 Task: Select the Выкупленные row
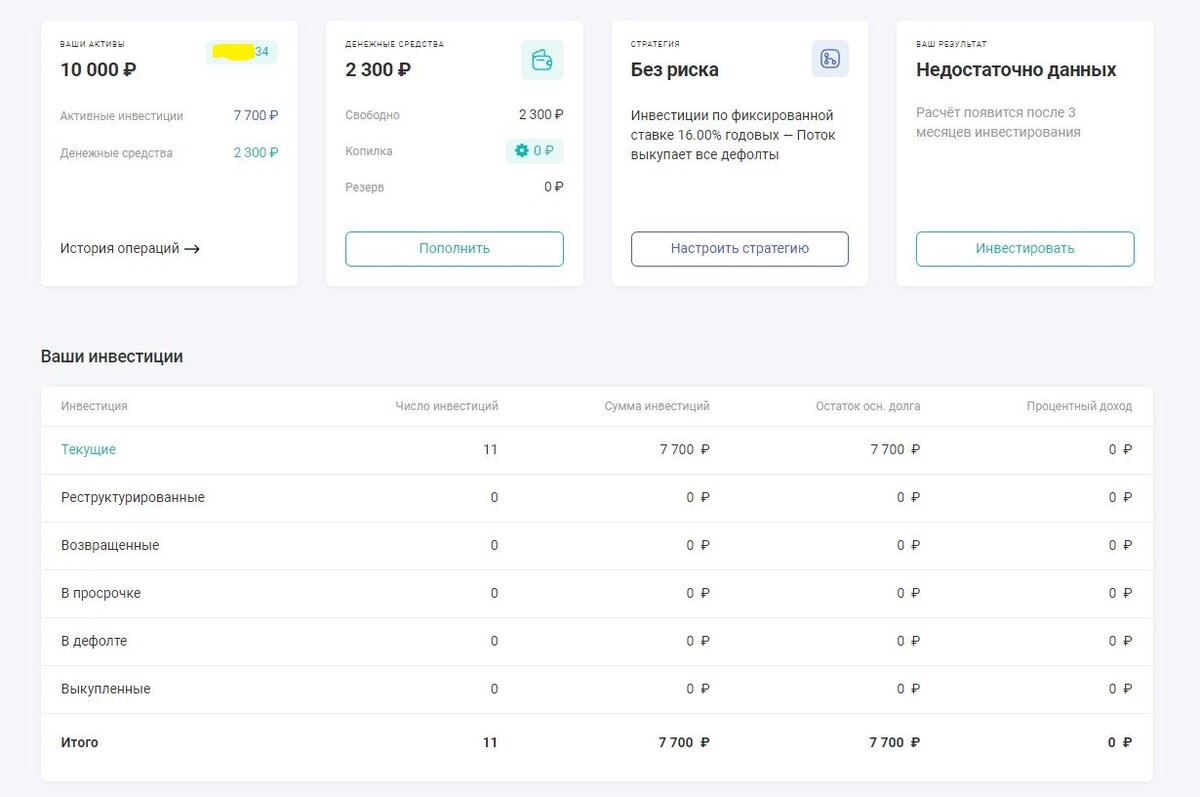click(x=597, y=690)
